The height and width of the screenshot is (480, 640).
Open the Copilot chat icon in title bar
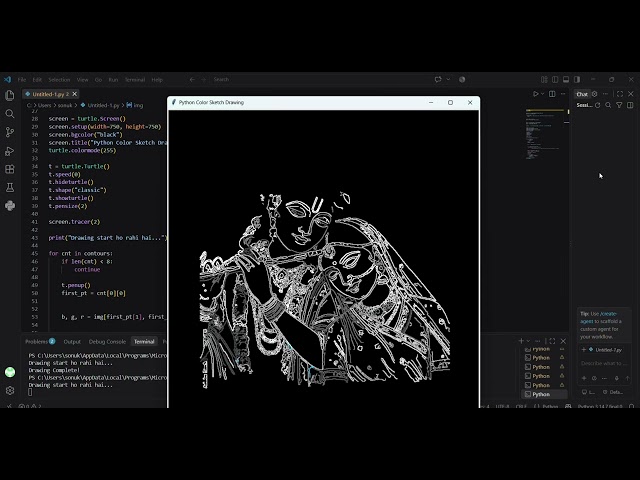pyautogui.click(x=438, y=80)
